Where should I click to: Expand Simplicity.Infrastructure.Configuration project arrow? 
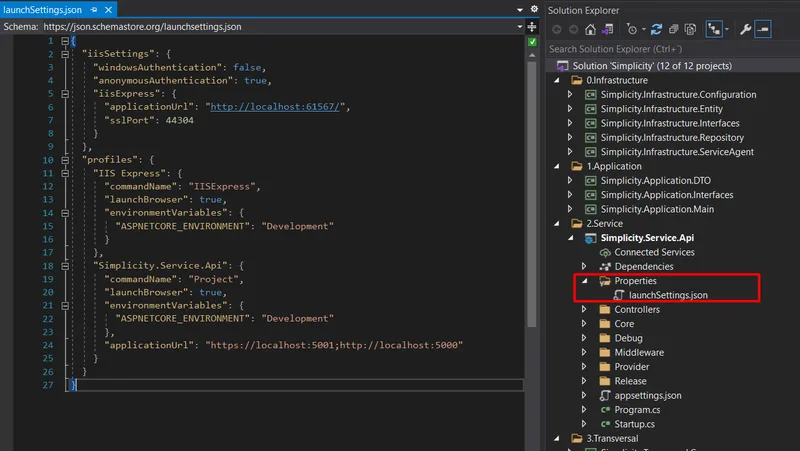tap(570, 94)
